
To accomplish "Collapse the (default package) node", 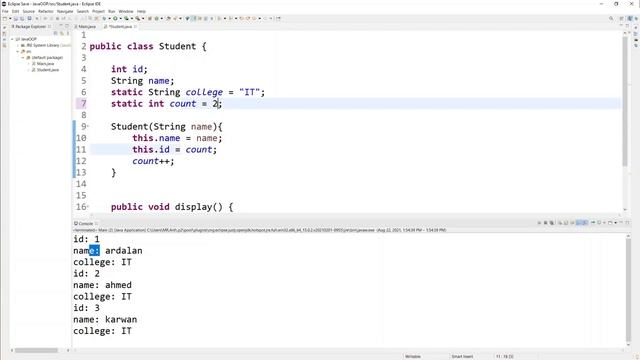I will [x=23, y=58].
